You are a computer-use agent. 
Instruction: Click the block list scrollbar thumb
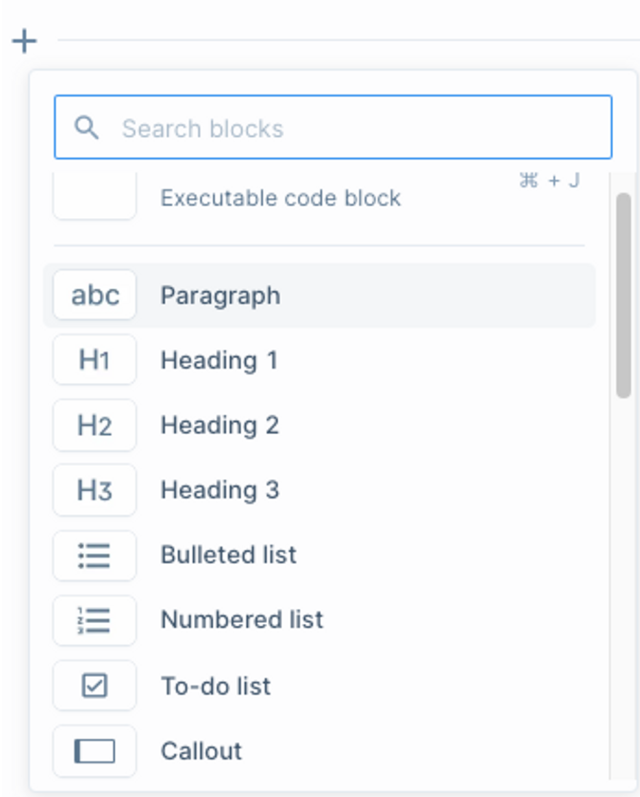click(623, 295)
